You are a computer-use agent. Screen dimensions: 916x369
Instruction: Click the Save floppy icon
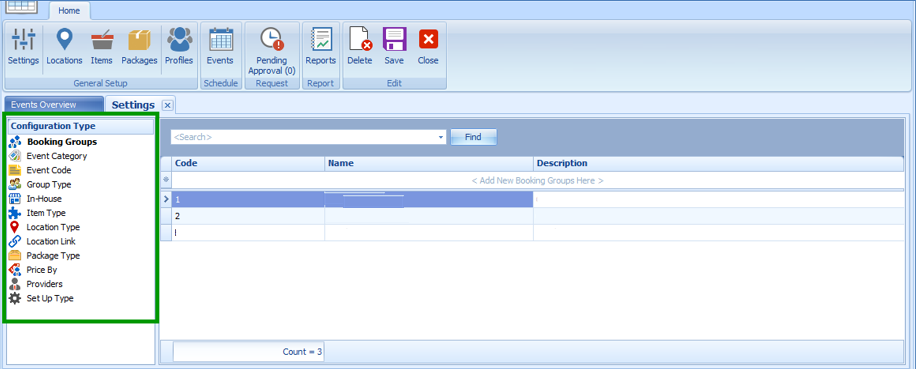click(x=394, y=47)
